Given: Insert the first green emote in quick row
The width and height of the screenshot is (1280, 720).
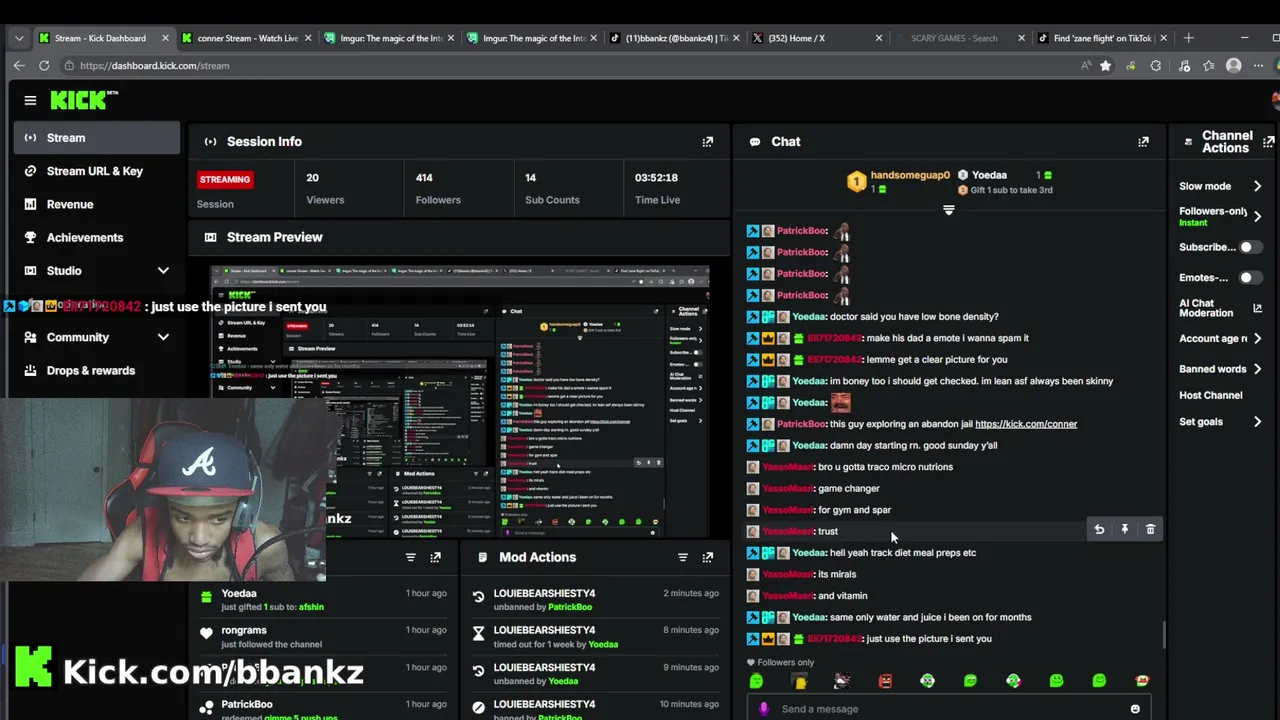Looking at the screenshot, I should (756, 681).
